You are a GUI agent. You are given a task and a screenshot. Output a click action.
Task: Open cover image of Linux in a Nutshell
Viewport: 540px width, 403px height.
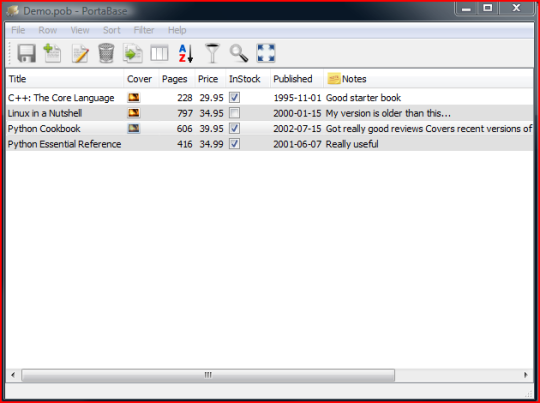coord(134,113)
